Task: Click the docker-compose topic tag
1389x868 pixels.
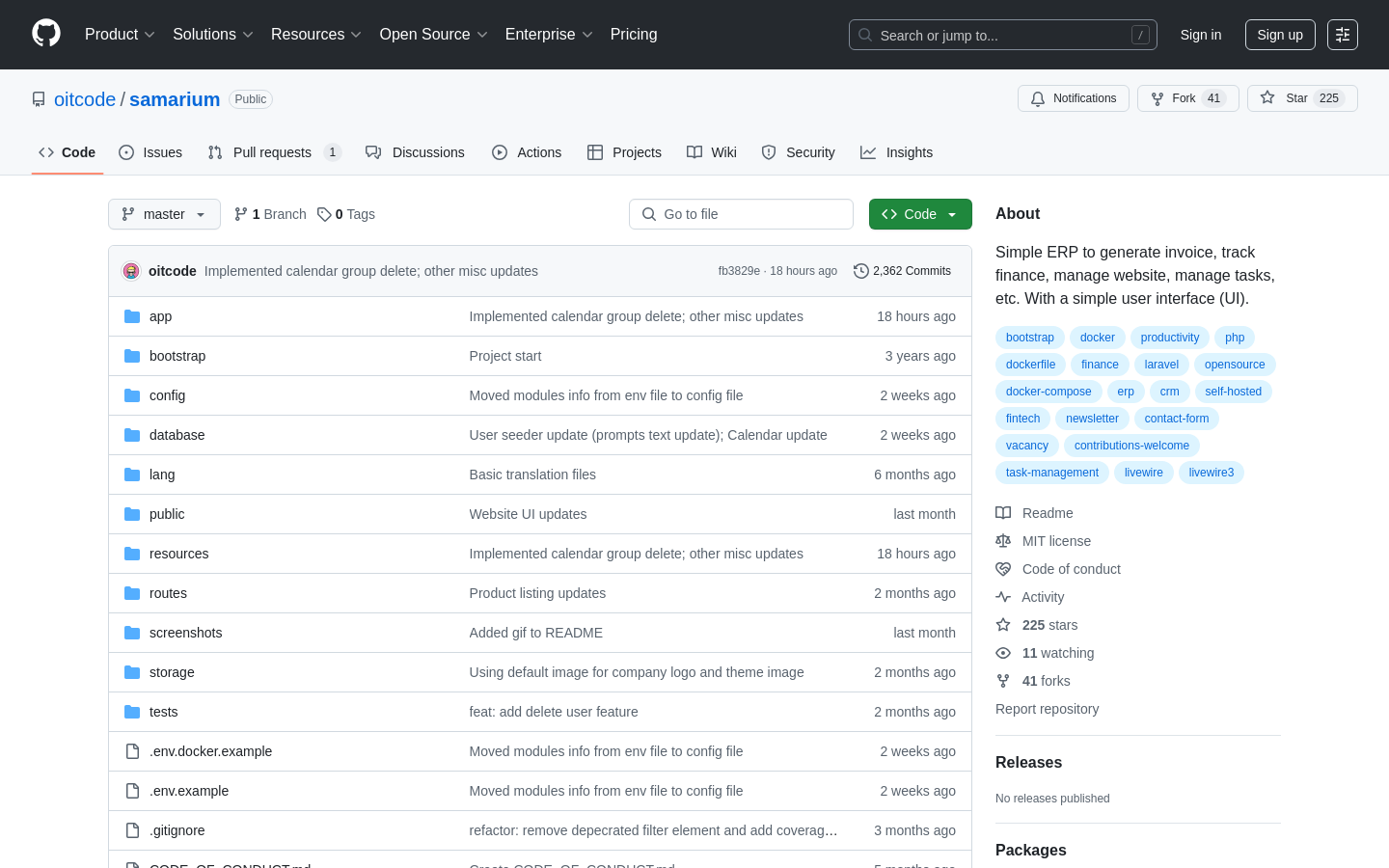Action: point(1049,392)
